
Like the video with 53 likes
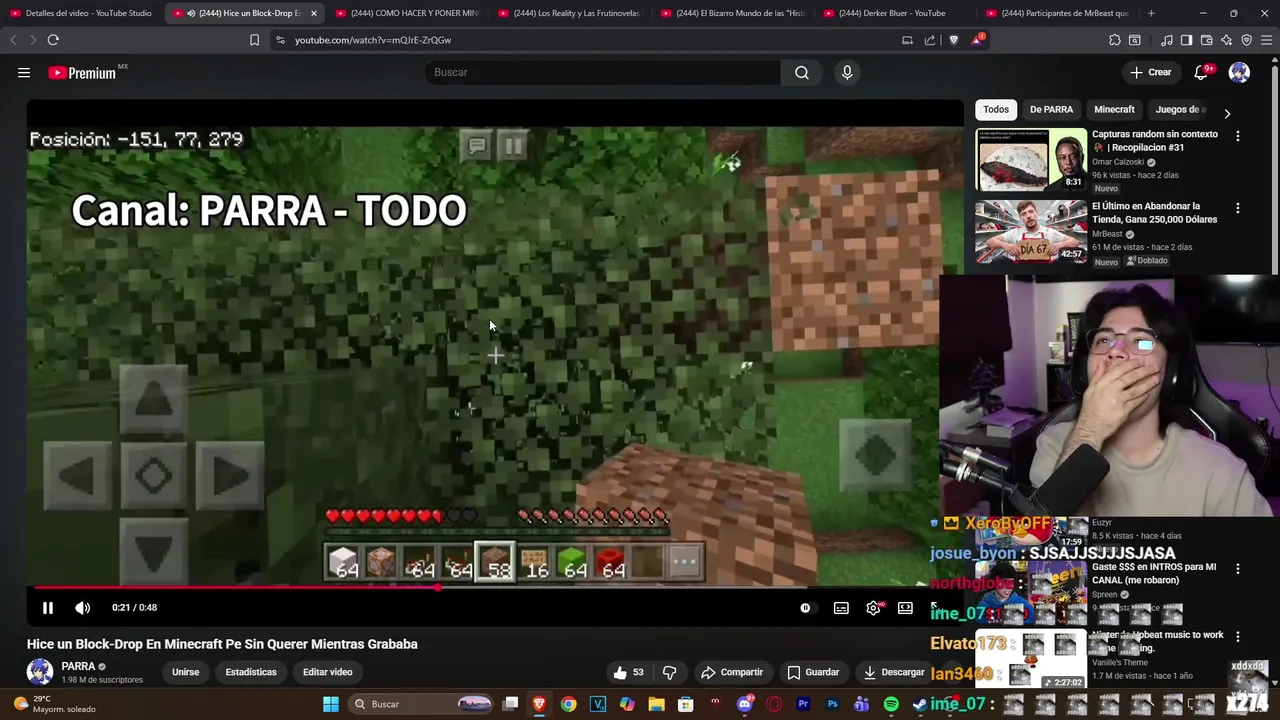(629, 672)
